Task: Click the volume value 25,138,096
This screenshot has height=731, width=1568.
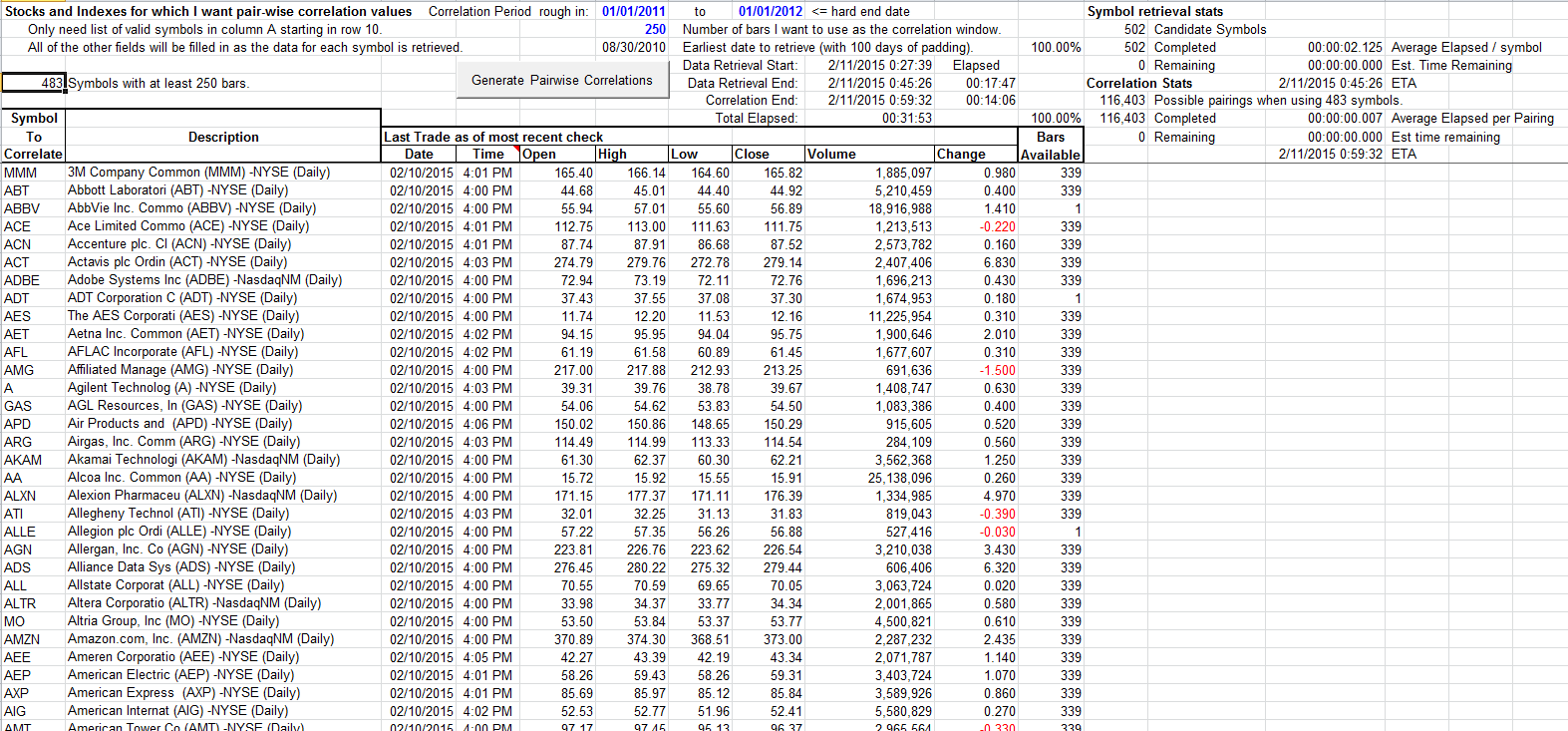Action: pyautogui.click(x=900, y=478)
